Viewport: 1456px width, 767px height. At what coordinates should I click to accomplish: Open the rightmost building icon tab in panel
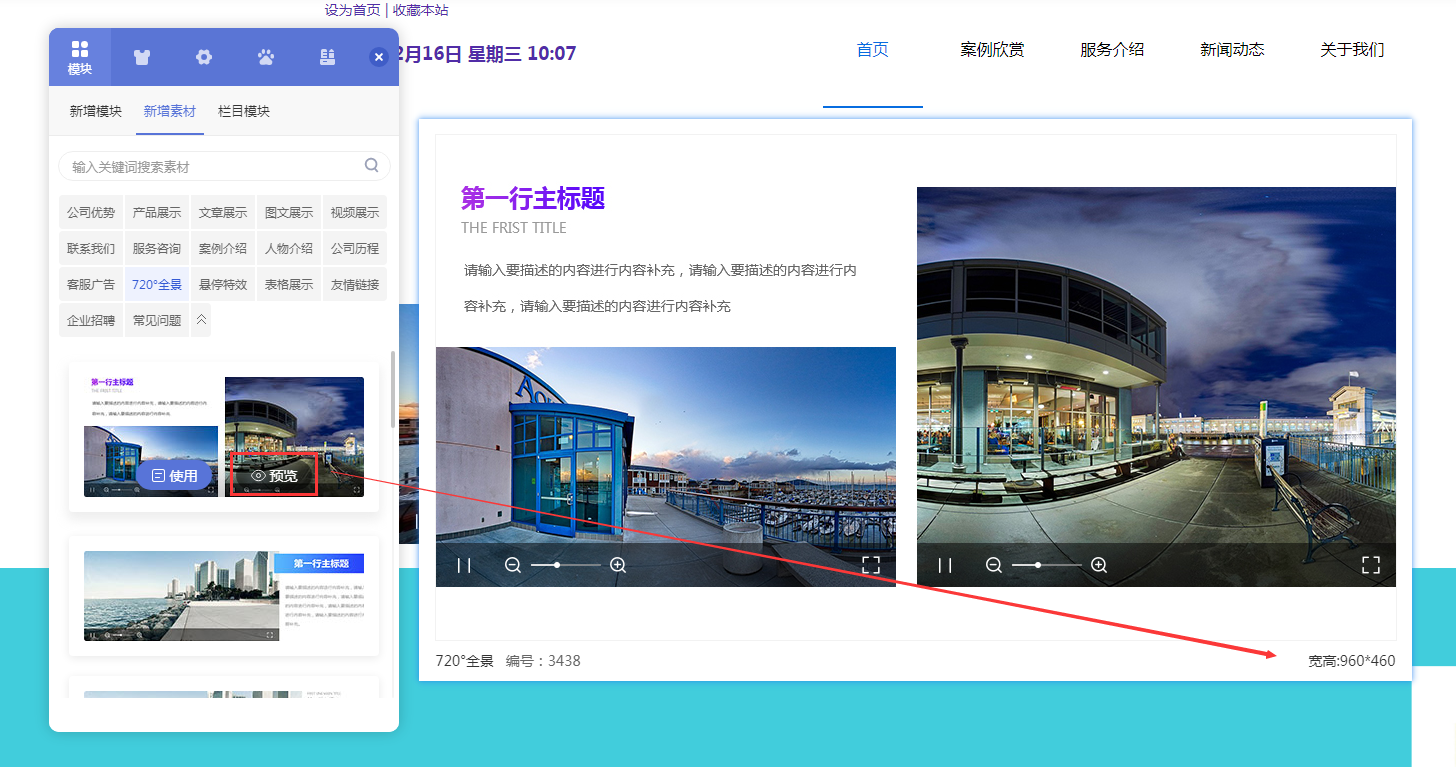click(327, 57)
